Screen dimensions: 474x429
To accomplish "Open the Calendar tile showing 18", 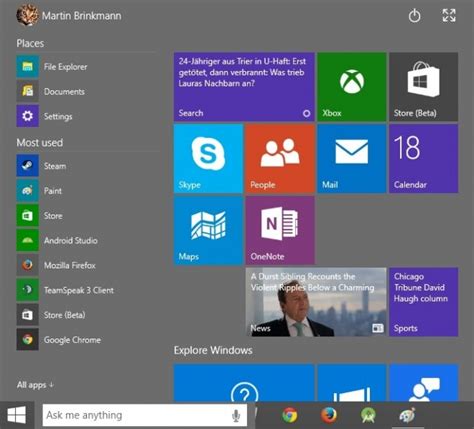I will click(x=424, y=159).
